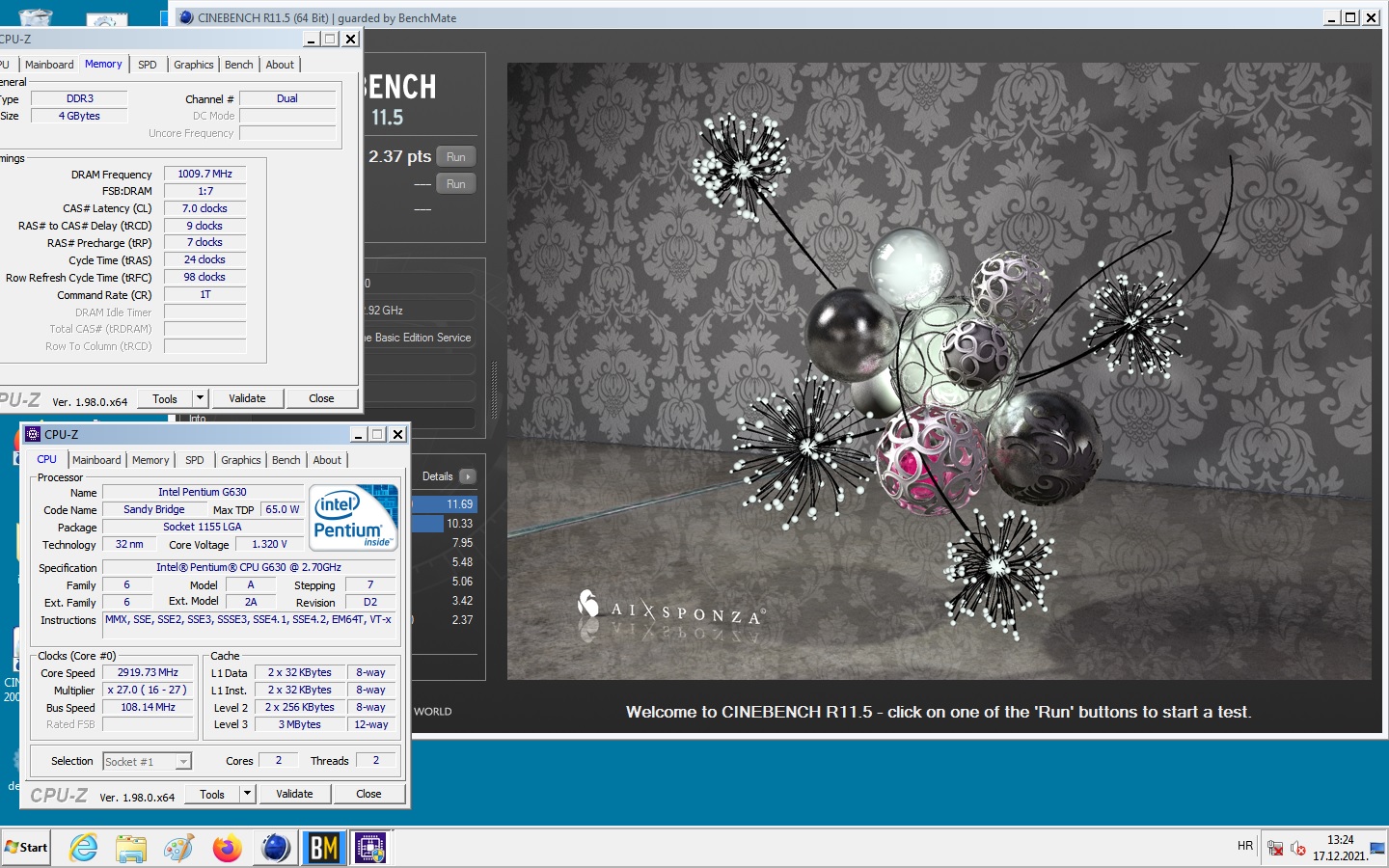The image size is (1389, 868).
Task: Click the CPU name Intel Pentium G630
Action: point(203,492)
